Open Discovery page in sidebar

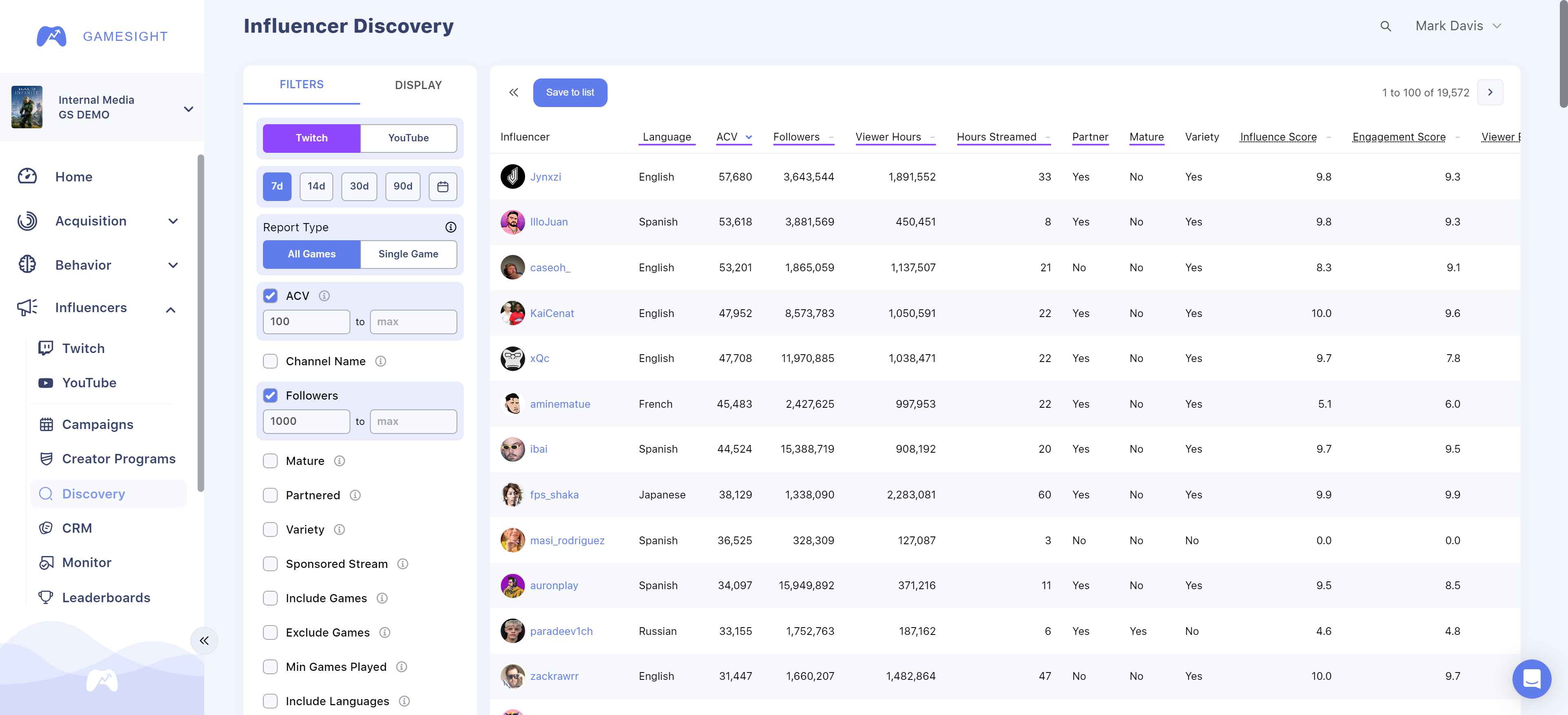(x=108, y=494)
